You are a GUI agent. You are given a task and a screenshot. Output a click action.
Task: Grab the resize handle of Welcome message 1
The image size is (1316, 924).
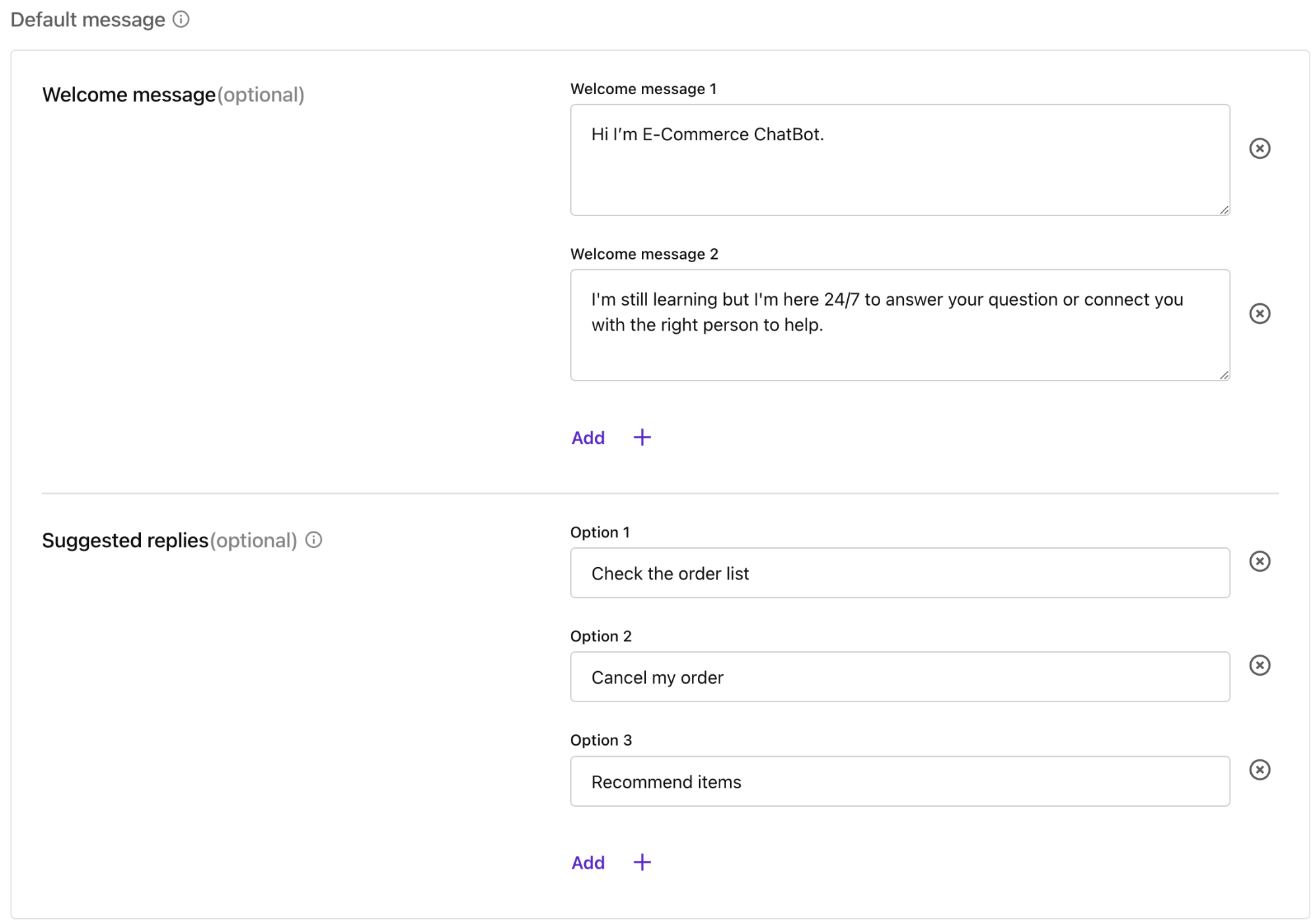tap(1224, 210)
